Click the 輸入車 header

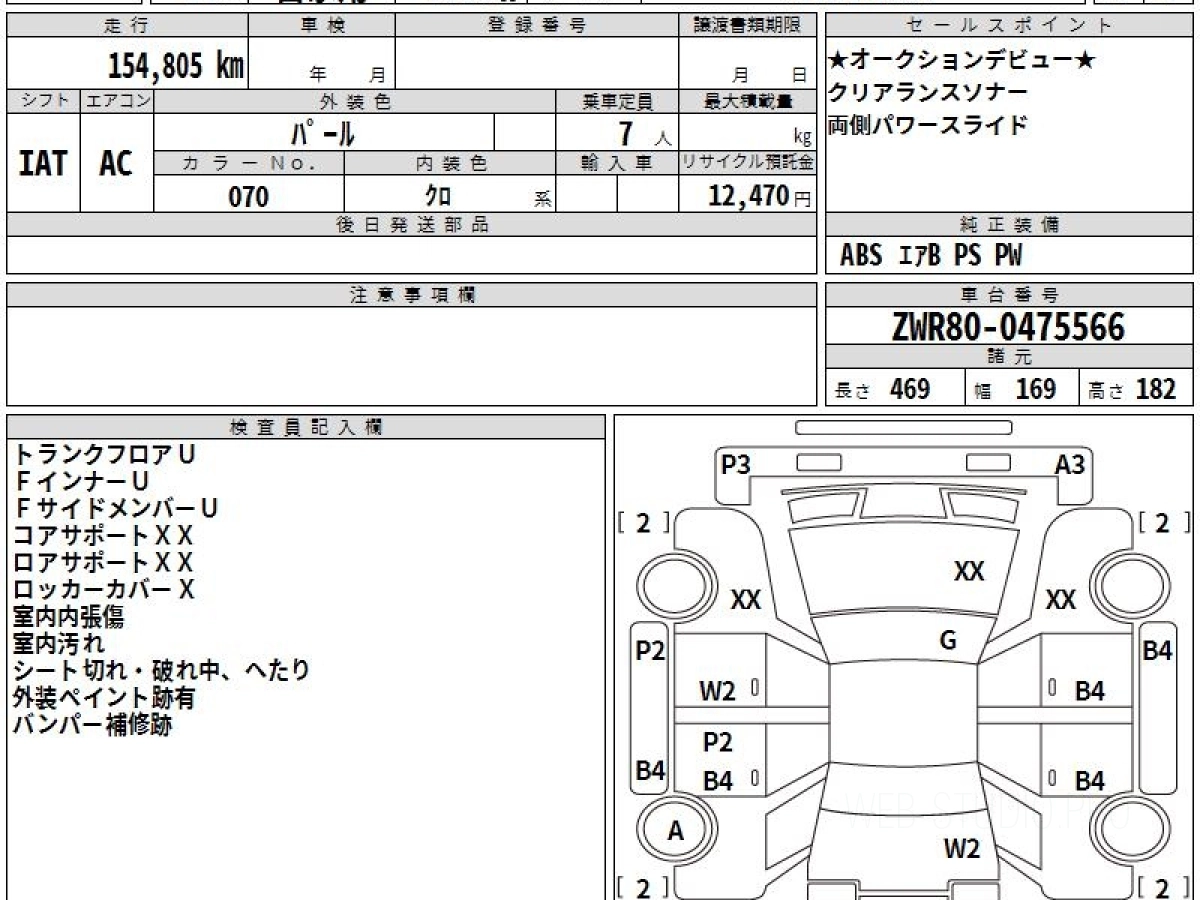[617, 163]
